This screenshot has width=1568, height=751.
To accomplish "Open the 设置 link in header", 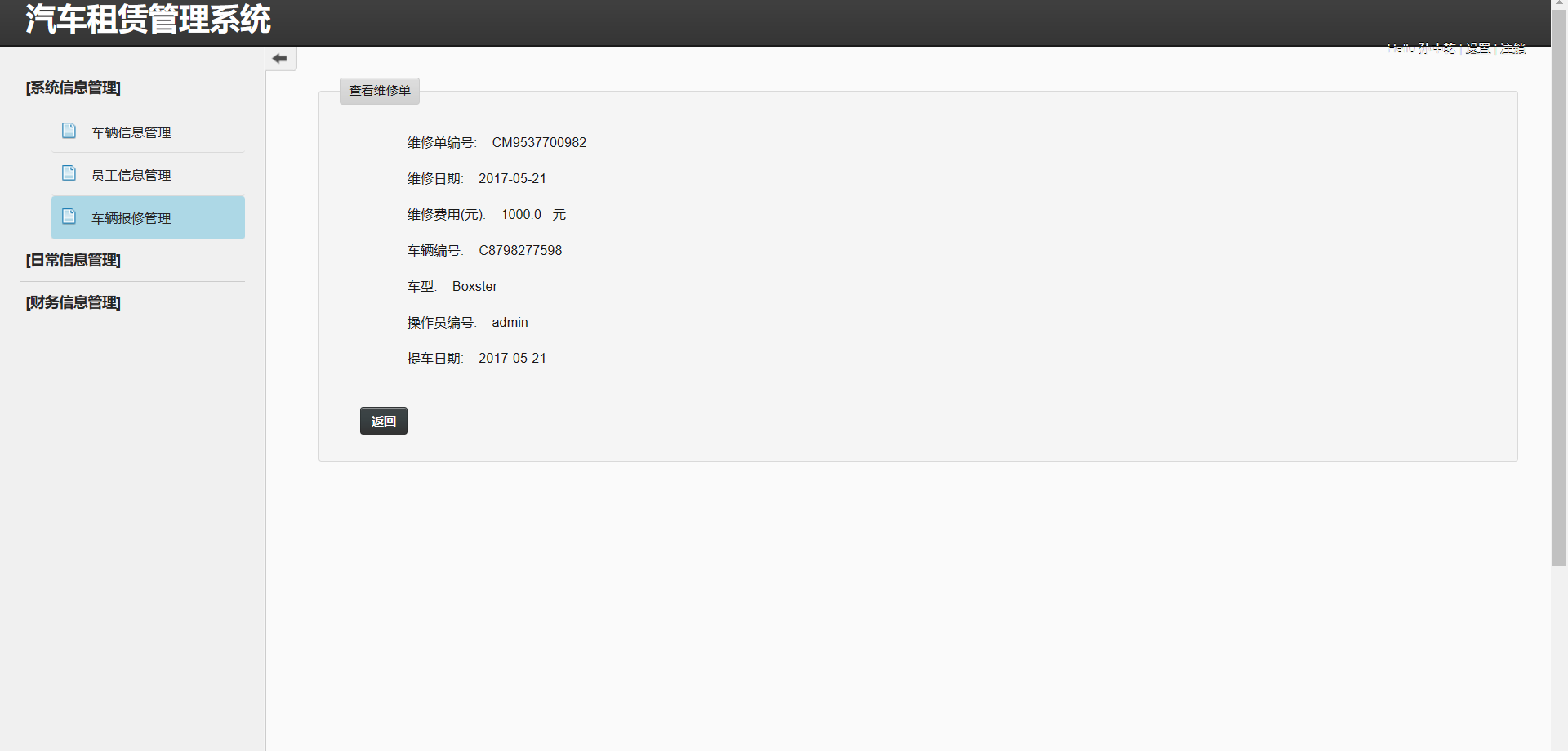I will click(x=1477, y=48).
